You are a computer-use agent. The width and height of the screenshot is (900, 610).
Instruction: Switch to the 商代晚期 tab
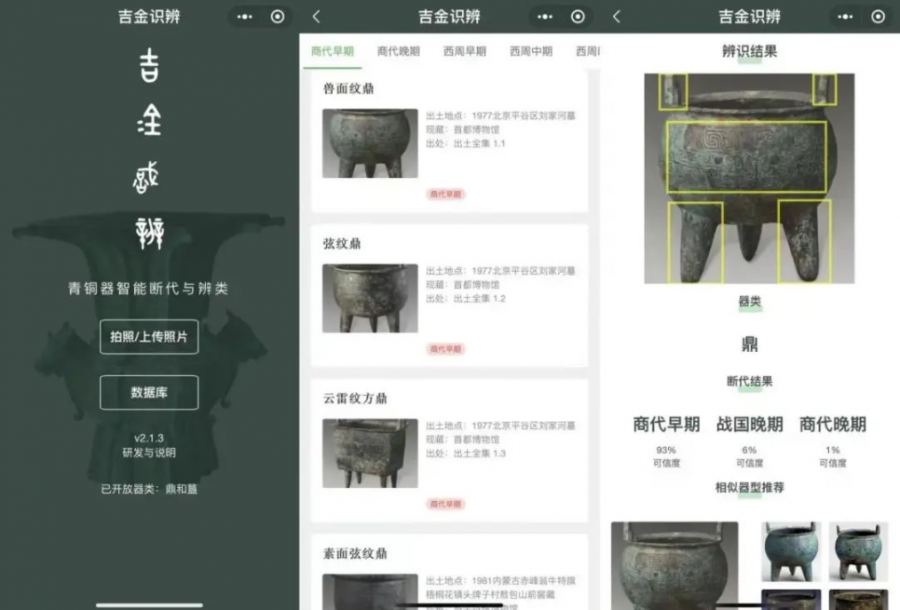(398, 51)
